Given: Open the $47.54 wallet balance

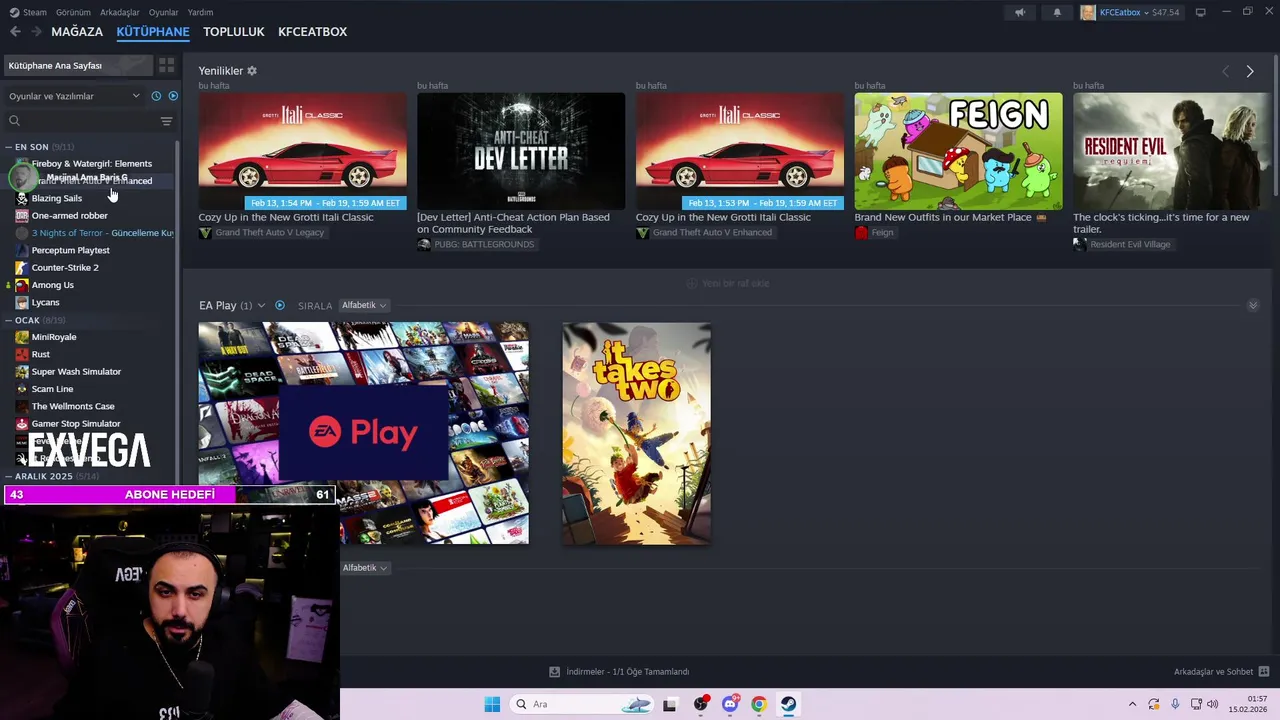Looking at the screenshot, I should [1165, 12].
